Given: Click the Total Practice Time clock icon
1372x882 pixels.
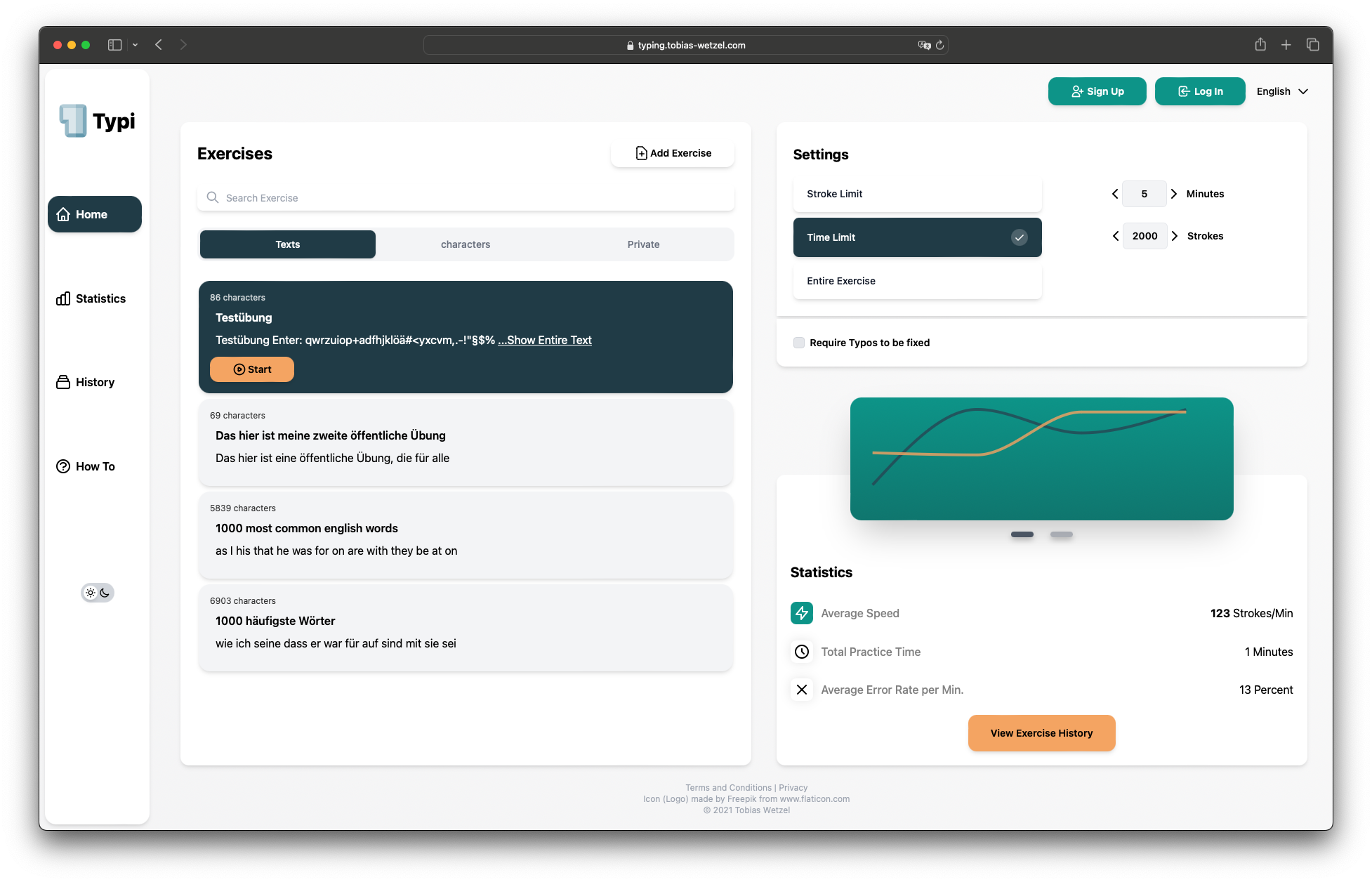Looking at the screenshot, I should click(801, 652).
